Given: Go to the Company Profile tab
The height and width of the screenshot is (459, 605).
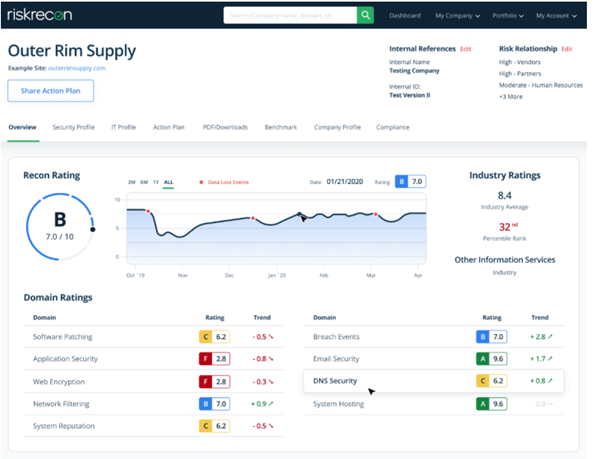Looking at the screenshot, I should 337,127.
